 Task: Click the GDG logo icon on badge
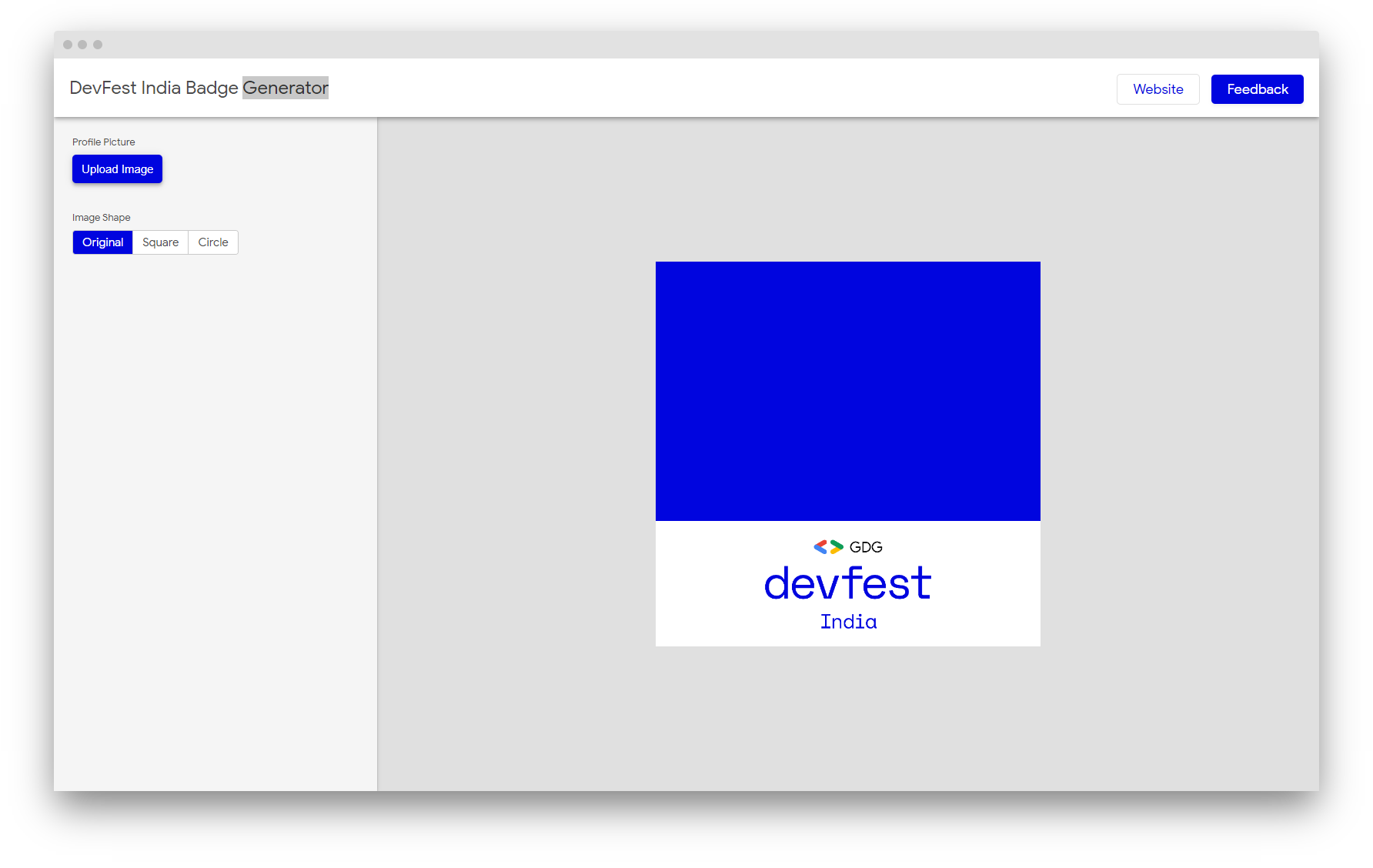point(828,547)
